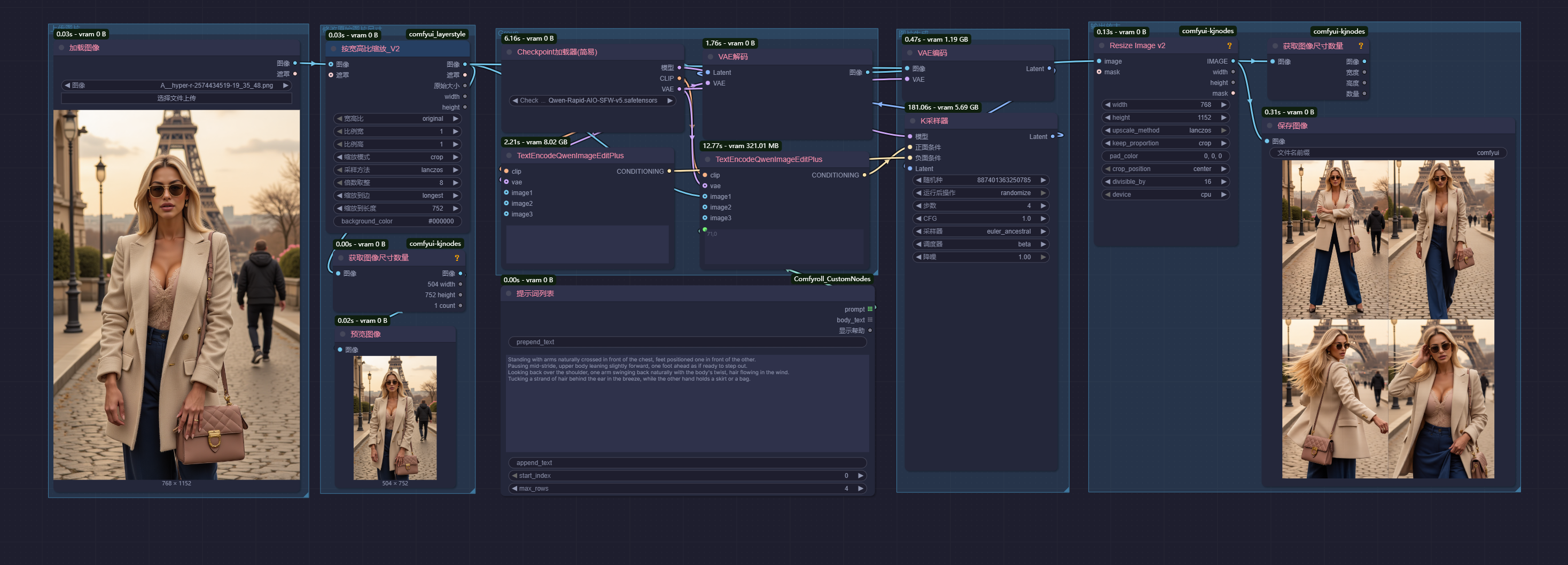The width and height of the screenshot is (1568, 565).
Task: Click the body_text output grid slot icon
Action: pos(870,320)
